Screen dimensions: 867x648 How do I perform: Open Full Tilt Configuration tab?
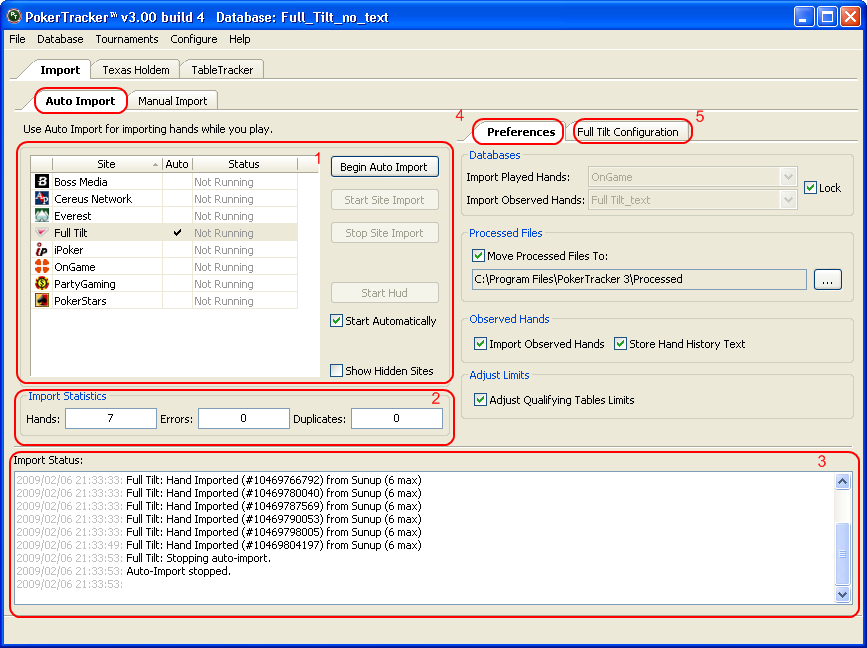(628, 132)
